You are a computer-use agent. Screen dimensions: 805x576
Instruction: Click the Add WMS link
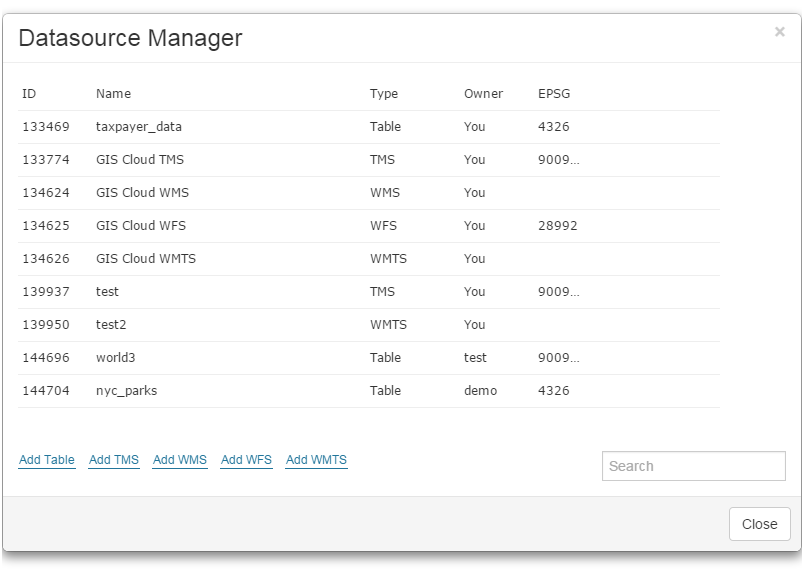[x=179, y=460]
